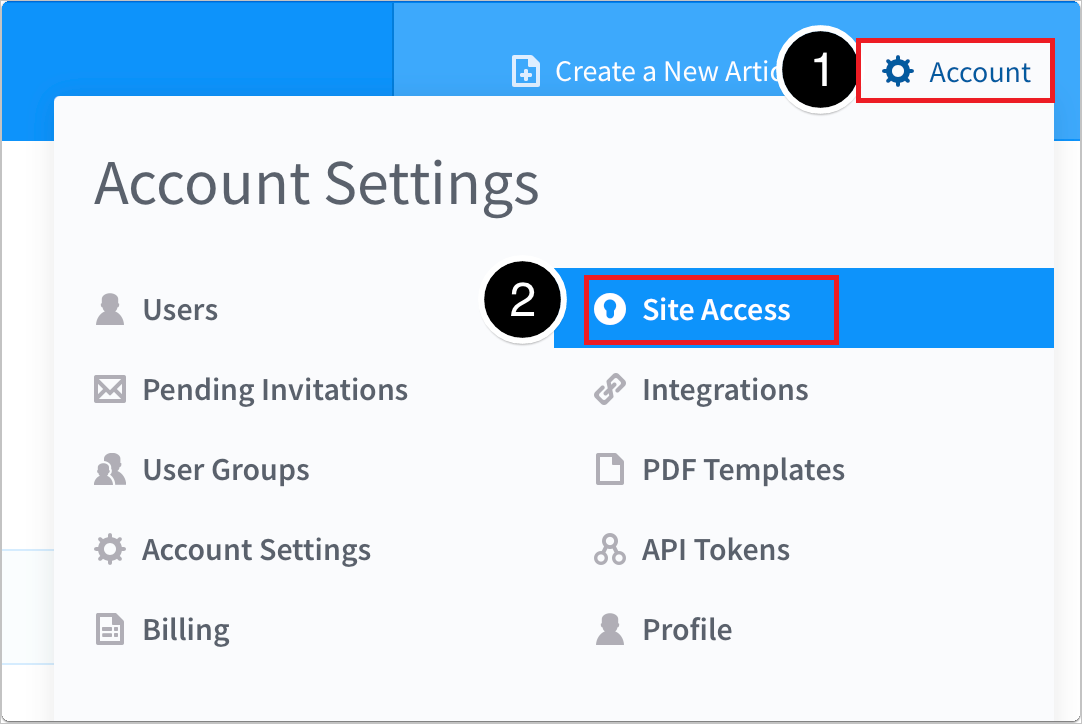The image size is (1082, 724).
Task: Click the Billing invoice icon
Action: 110,629
